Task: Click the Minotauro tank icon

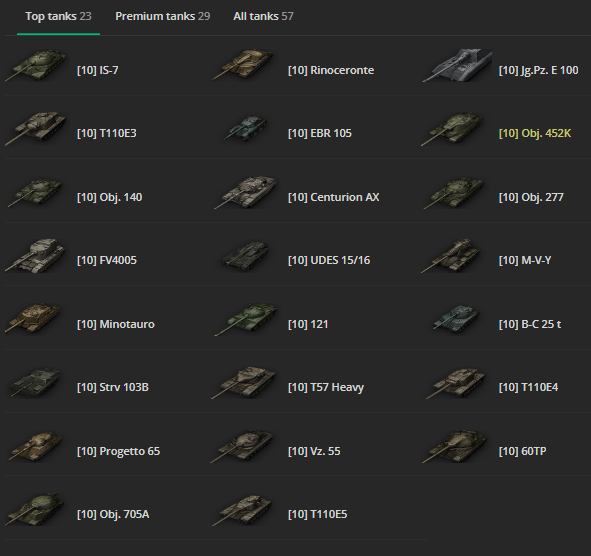Action: click(x=34, y=319)
